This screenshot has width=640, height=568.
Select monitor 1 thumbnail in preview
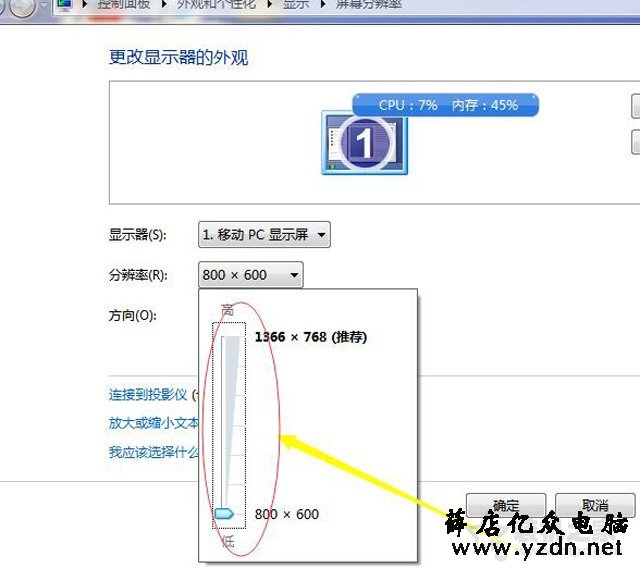(x=364, y=143)
